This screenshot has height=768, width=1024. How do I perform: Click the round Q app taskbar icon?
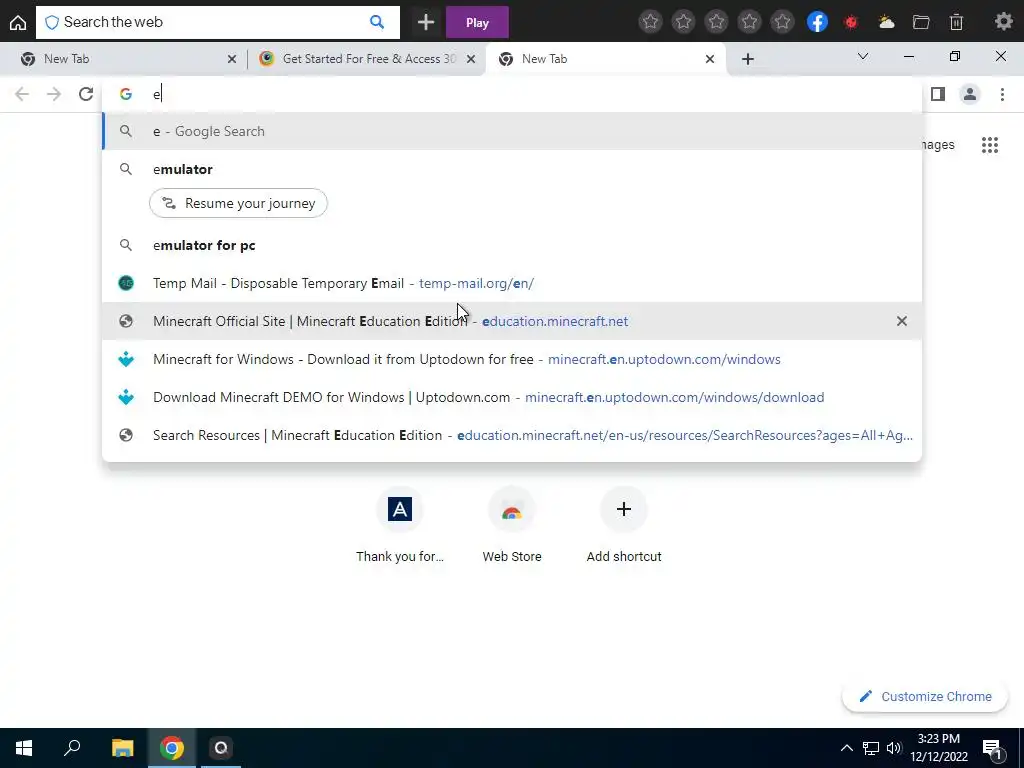click(x=221, y=748)
